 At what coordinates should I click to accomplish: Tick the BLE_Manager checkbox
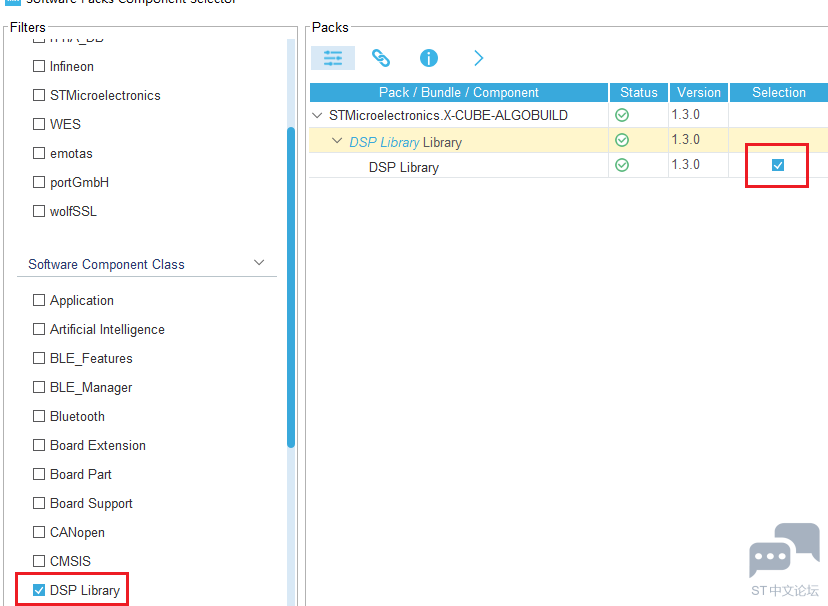tap(39, 387)
